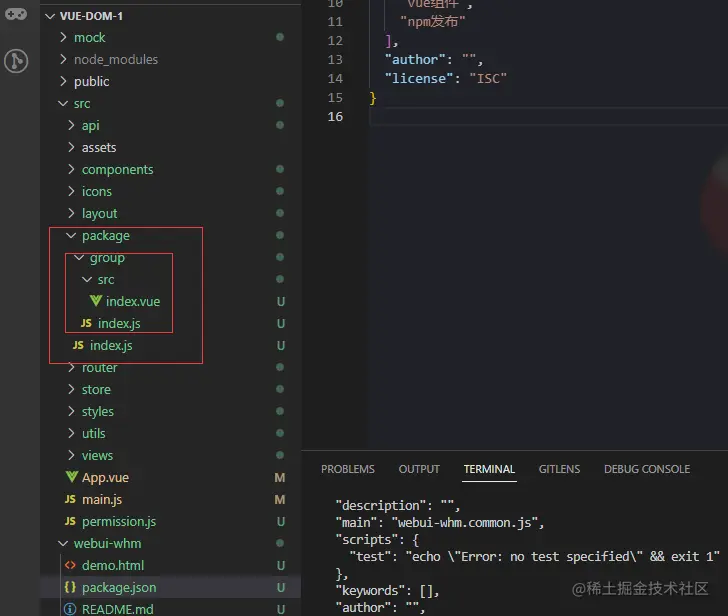Click the M status badge of App.vue
Screen dimensions: 728x616
pyautogui.click(x=280, y=477)
